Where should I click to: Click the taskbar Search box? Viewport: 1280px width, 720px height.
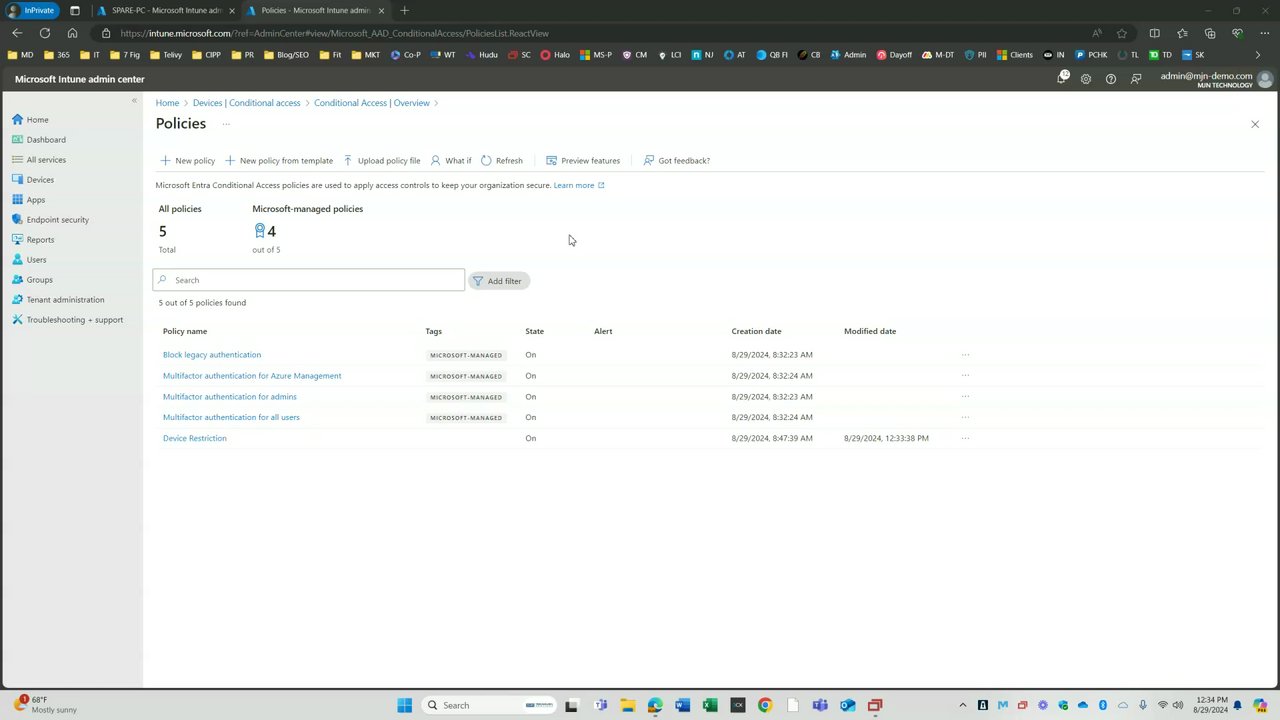coord(488,705)
